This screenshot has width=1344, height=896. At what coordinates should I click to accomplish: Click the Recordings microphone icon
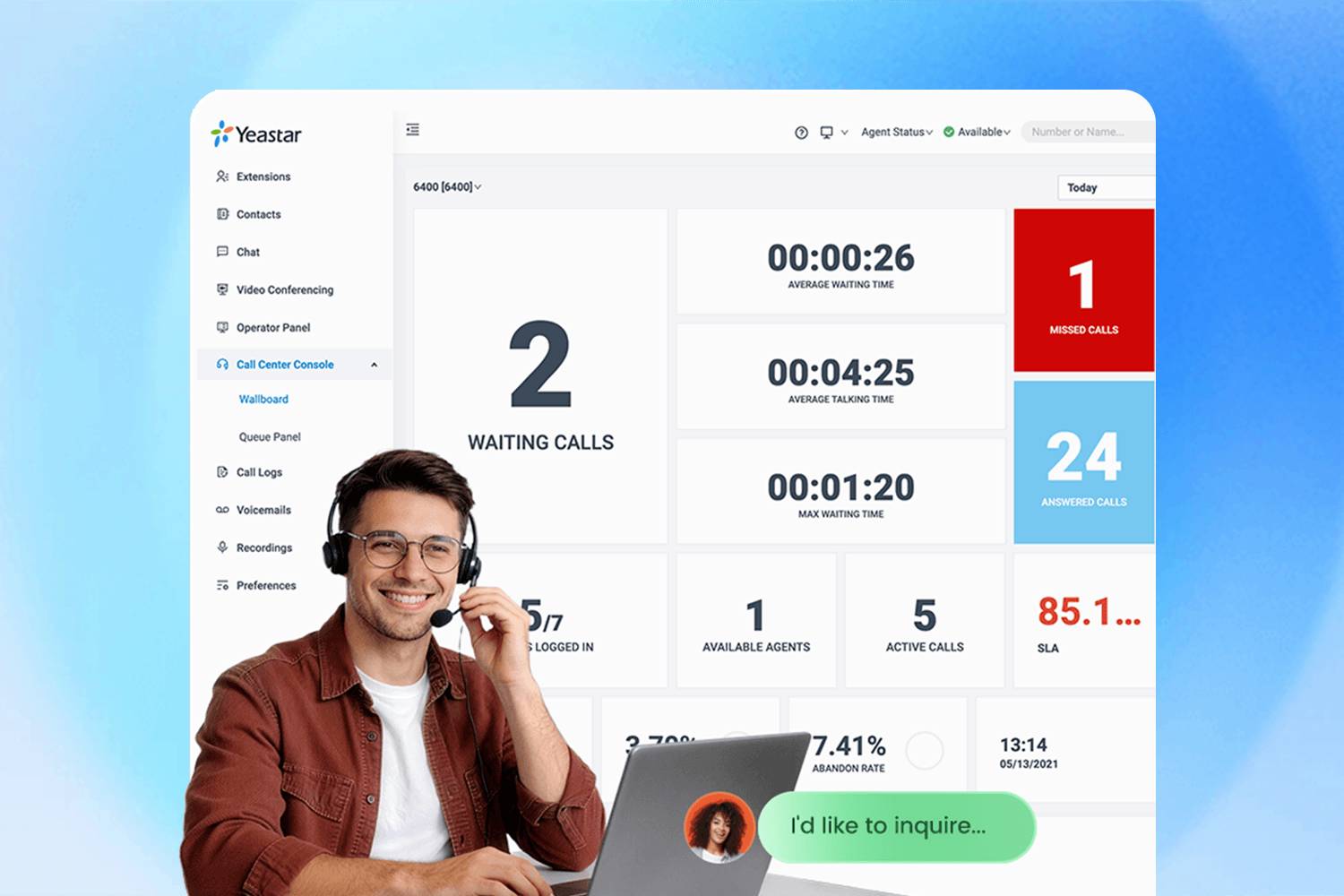coord(222,547)
